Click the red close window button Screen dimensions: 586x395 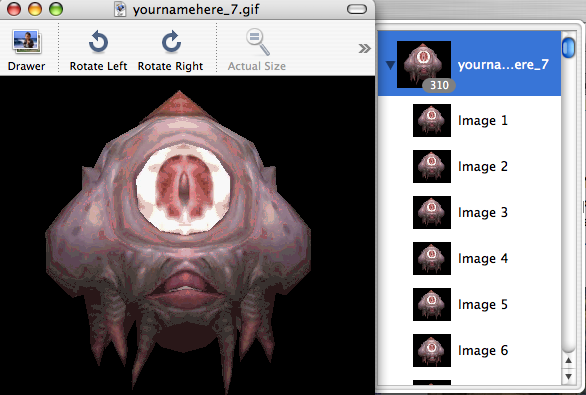point(14,9)
